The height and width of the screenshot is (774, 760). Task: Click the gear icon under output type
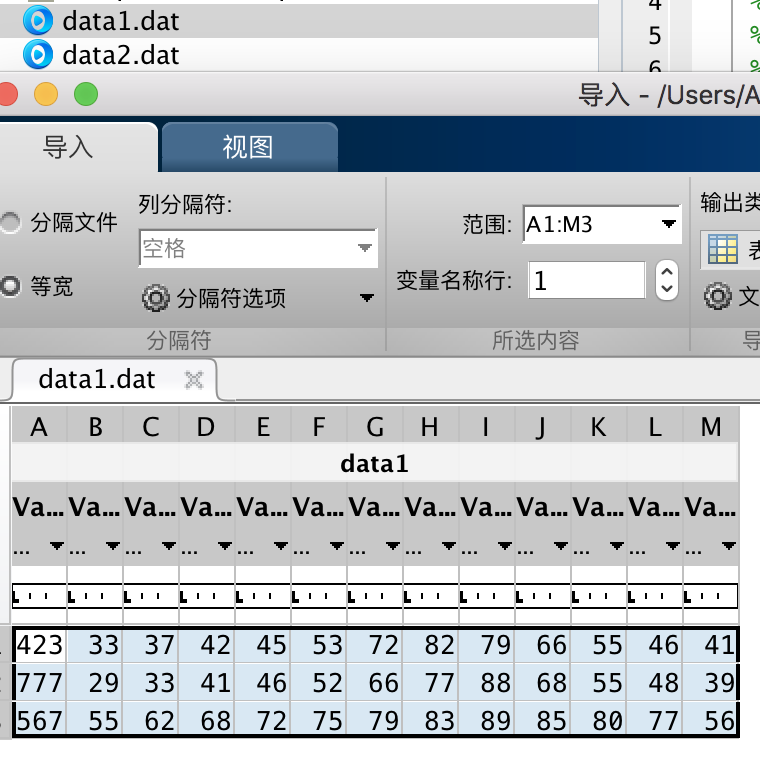click(x=718, y=296)
